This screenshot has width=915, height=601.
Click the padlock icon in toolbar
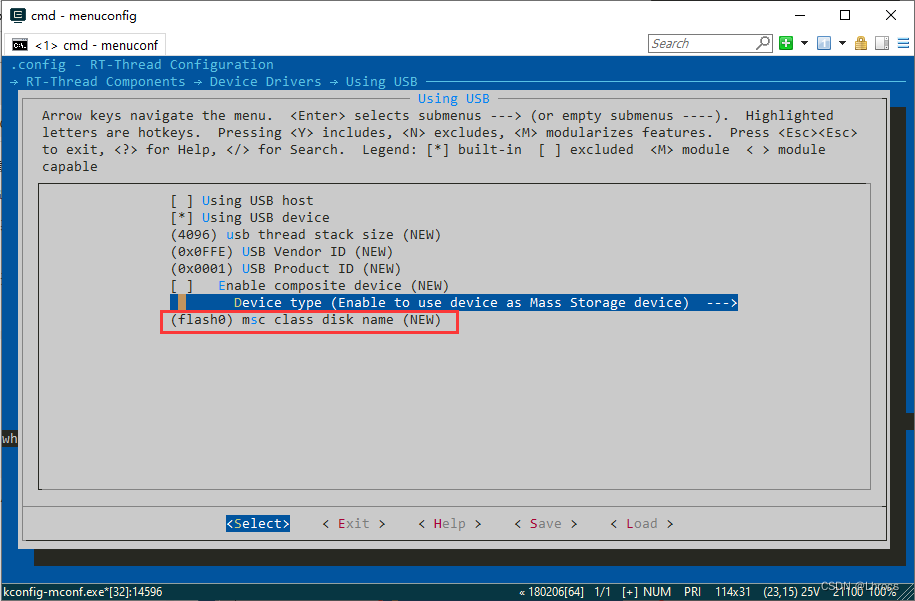(861, 43)
